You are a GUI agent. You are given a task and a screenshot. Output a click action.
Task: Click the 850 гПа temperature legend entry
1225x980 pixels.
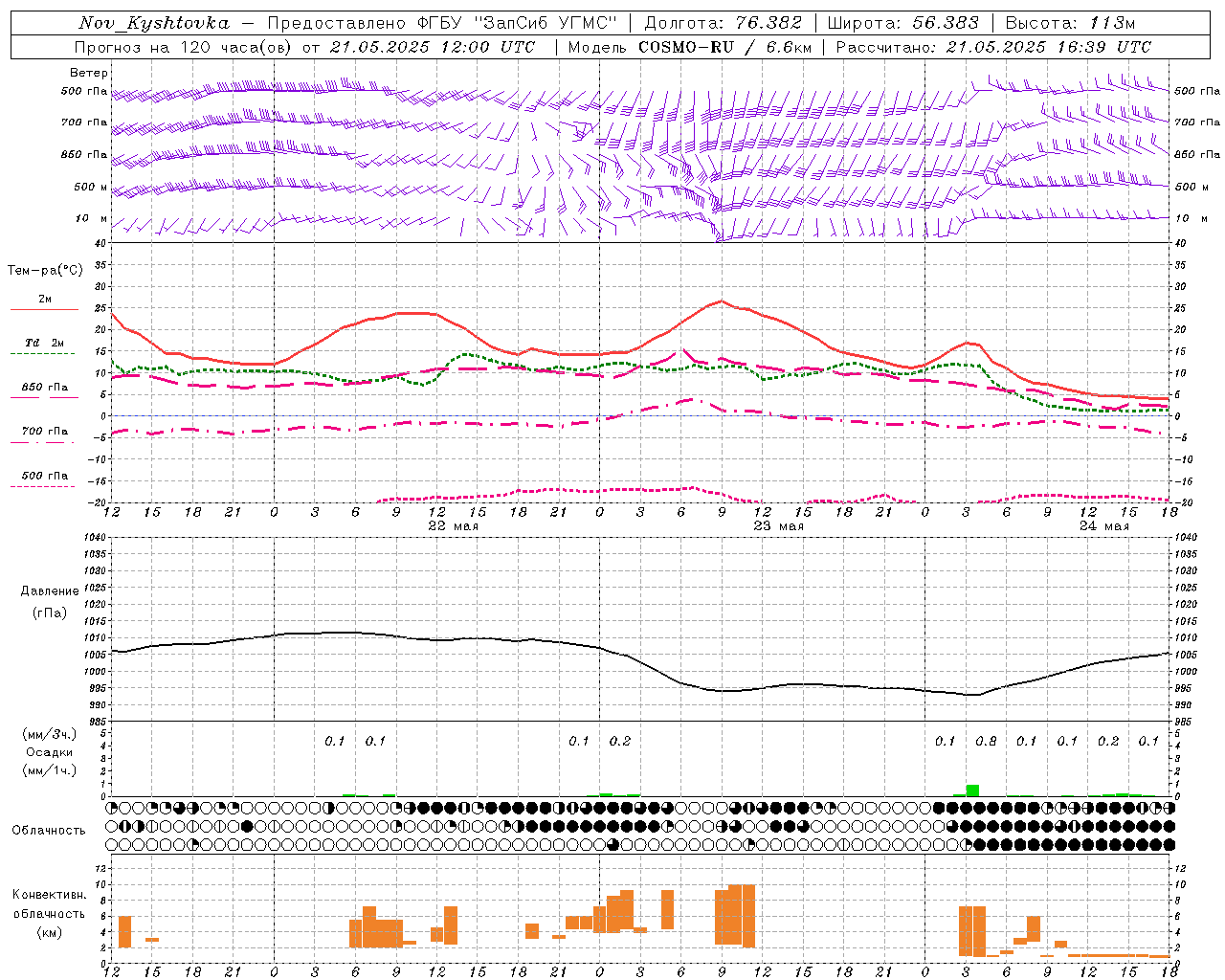pyautogui.click(x=44, y=388)
